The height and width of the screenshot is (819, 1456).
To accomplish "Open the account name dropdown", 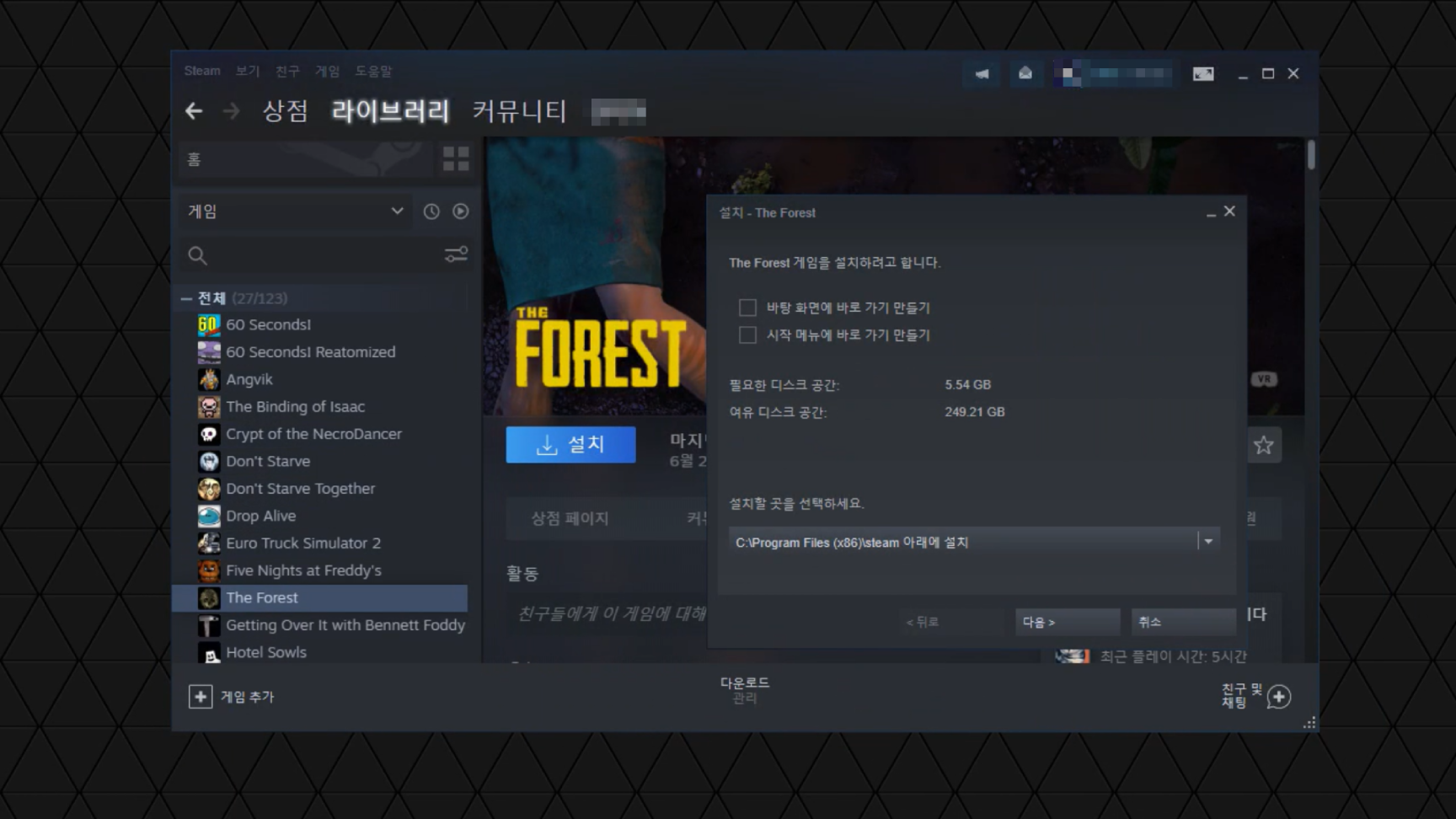I will (1114, 74).
